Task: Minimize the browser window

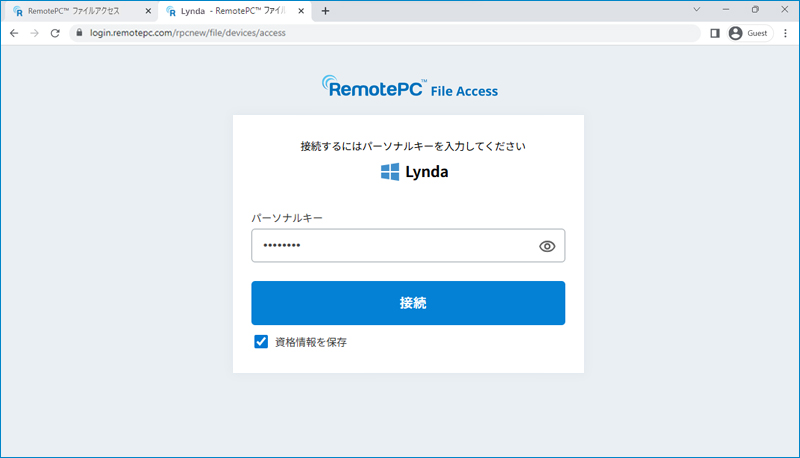Action: click(726, 10)
